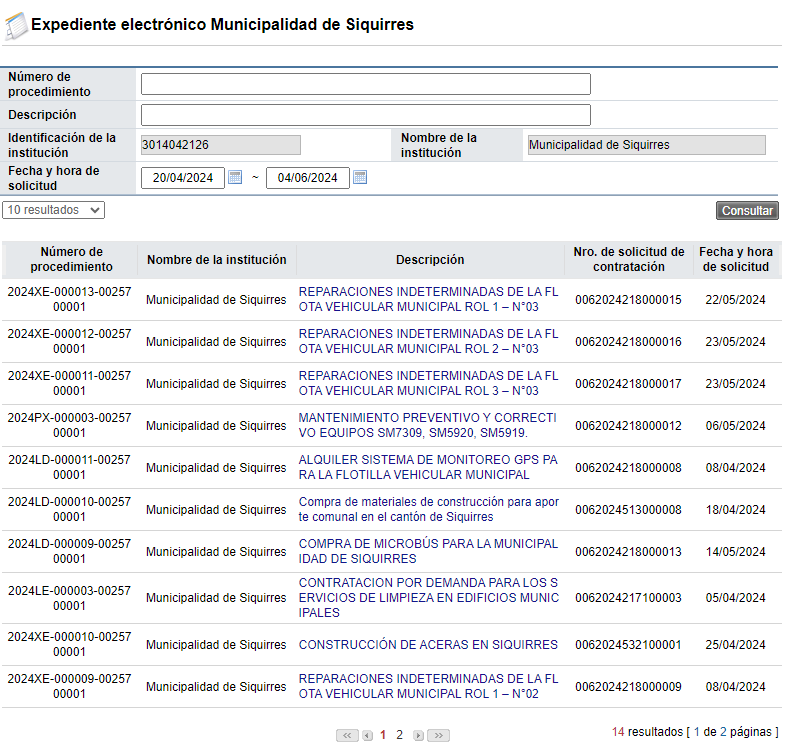
Task: Select procedure number 2024LD-000010-0025700001
Action: click(69, 510)
